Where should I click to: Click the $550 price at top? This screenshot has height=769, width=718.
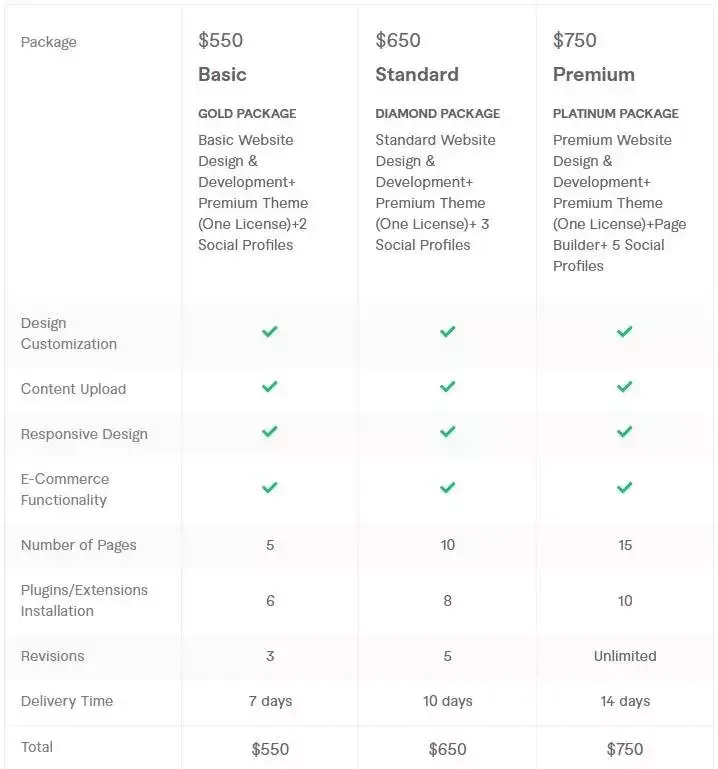(x=221, y=41)
